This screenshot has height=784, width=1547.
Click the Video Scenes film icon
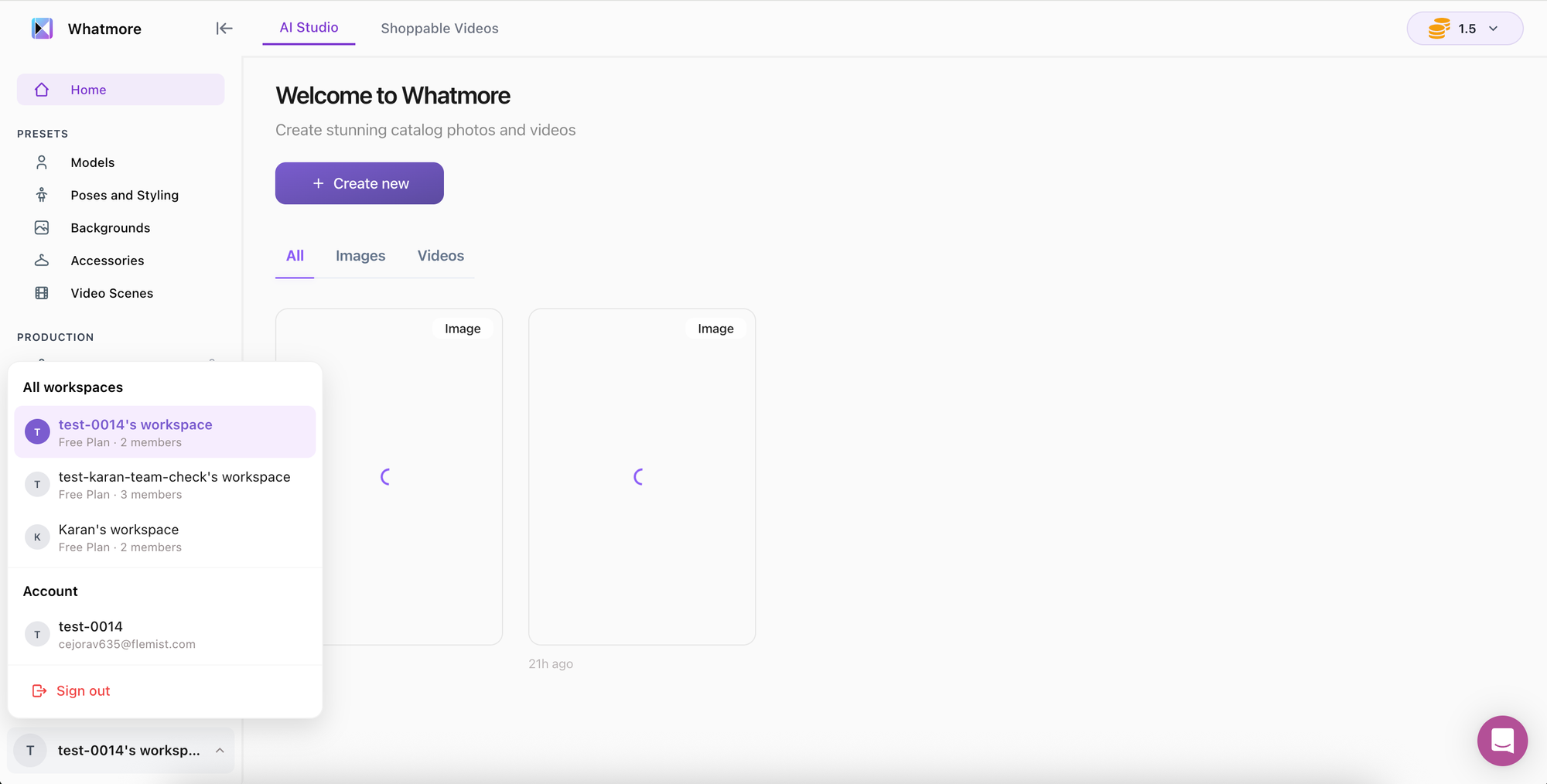[x=42, y=293]
